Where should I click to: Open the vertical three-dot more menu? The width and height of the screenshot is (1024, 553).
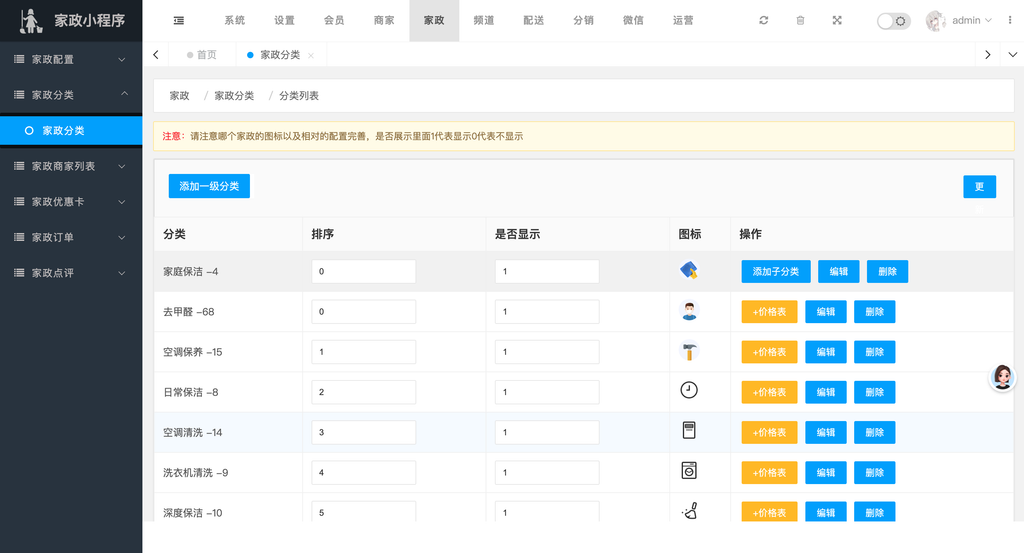[1010, 20]
